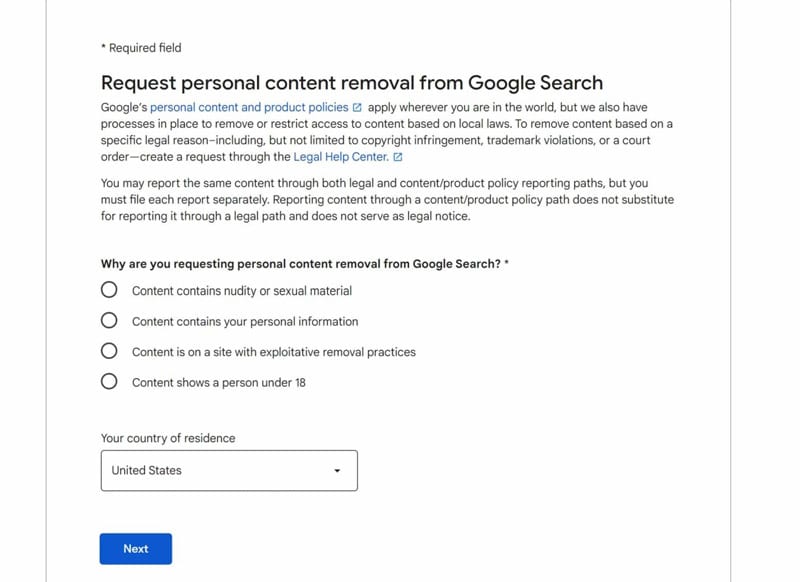The width and height of the screenshot is (800, 582).
Task: Choose the person under 18 radio circle
Action: click(109, 382)
